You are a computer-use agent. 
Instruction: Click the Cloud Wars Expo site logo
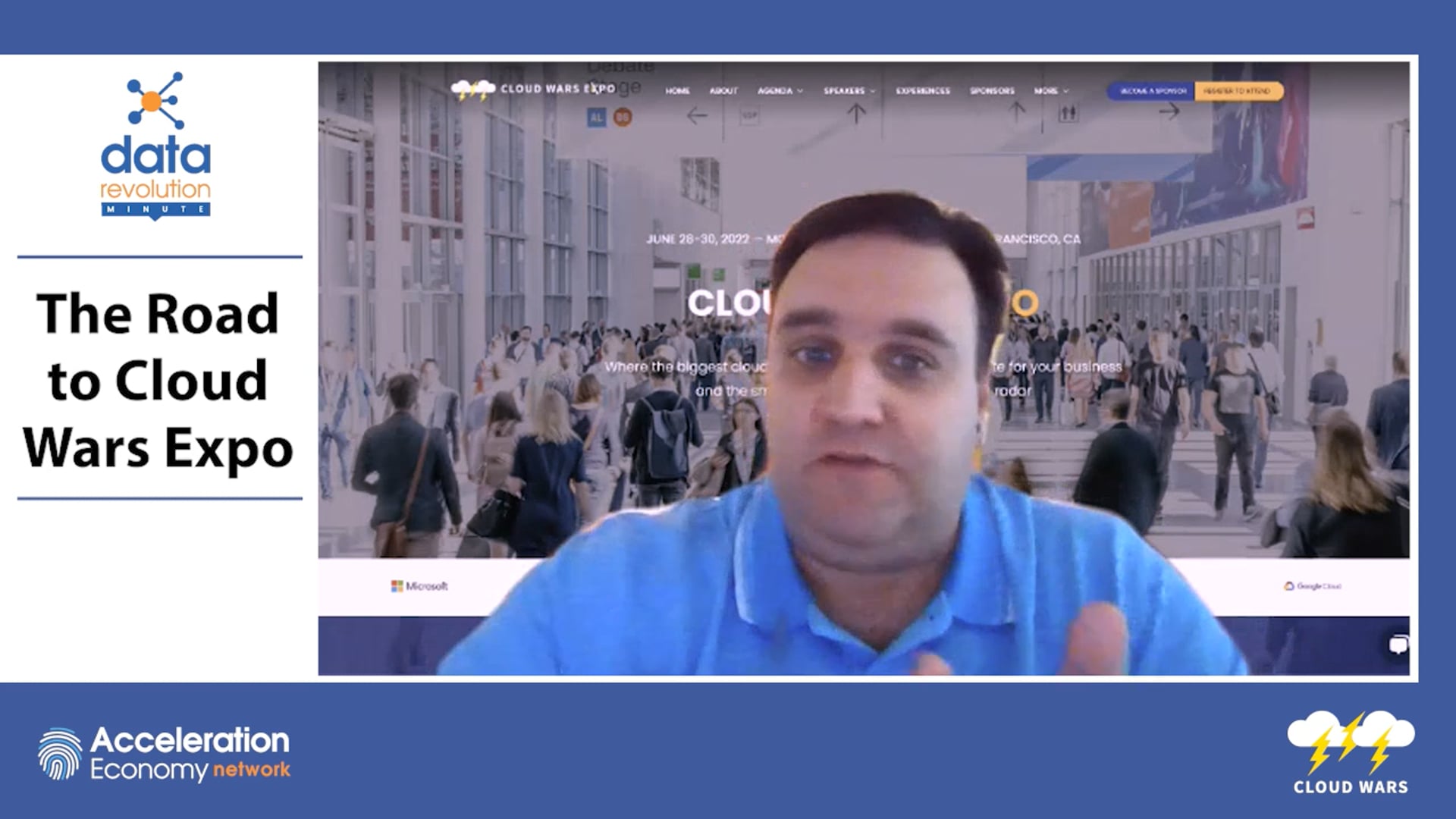tap(533, 89)
